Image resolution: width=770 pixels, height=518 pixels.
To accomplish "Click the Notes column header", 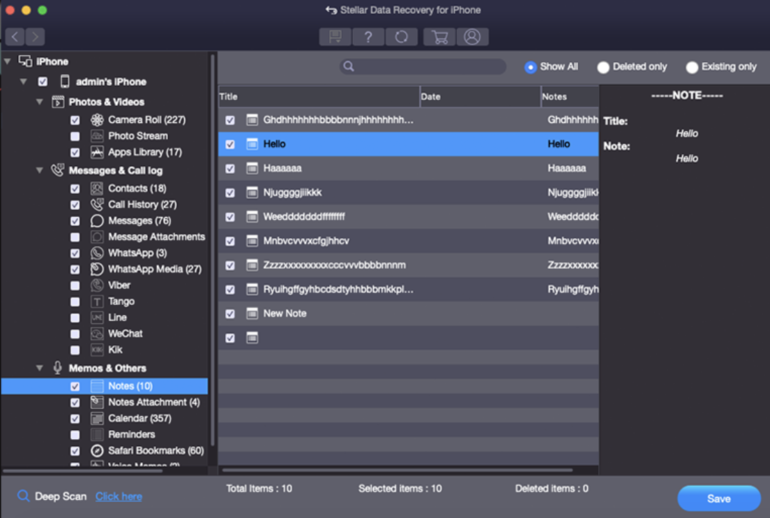I will 570,97.
